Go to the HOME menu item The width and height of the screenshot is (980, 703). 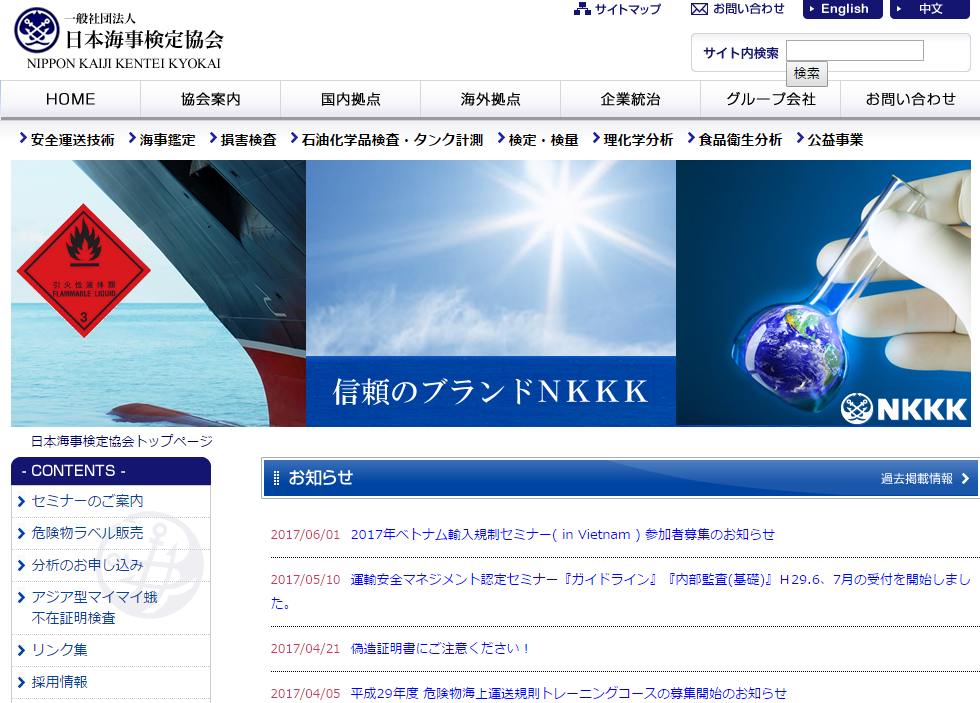pos(71,99)
